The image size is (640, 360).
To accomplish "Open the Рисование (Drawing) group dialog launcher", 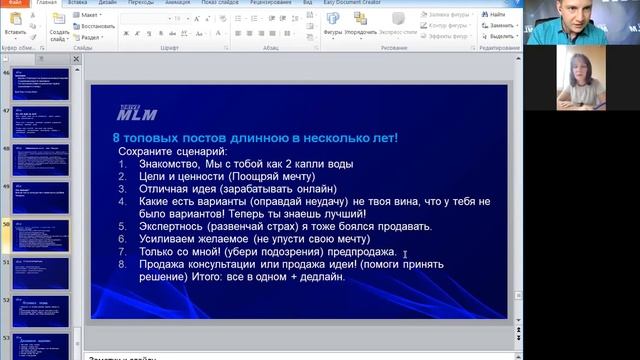I will click(x=473, y=48).
